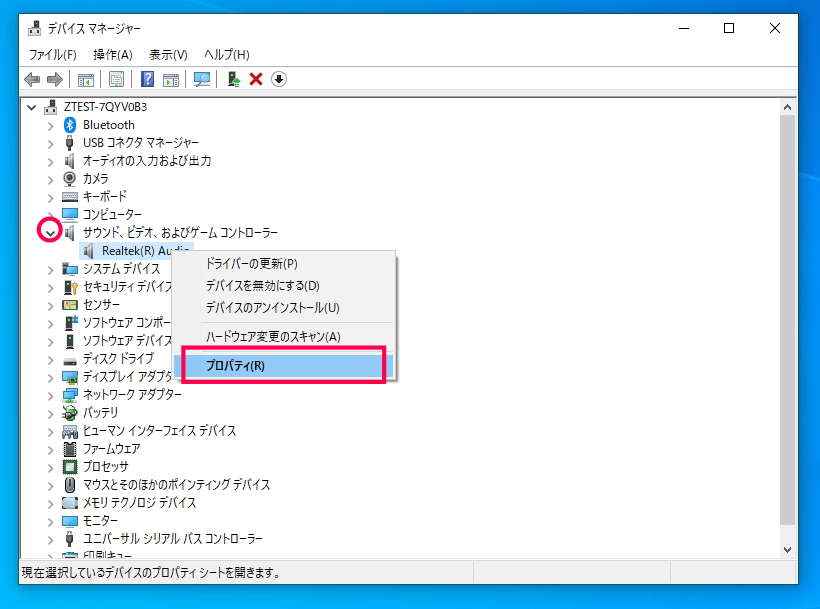
Task: Click the keyboard icon beside キーボード
Action: tap(70, 197)
